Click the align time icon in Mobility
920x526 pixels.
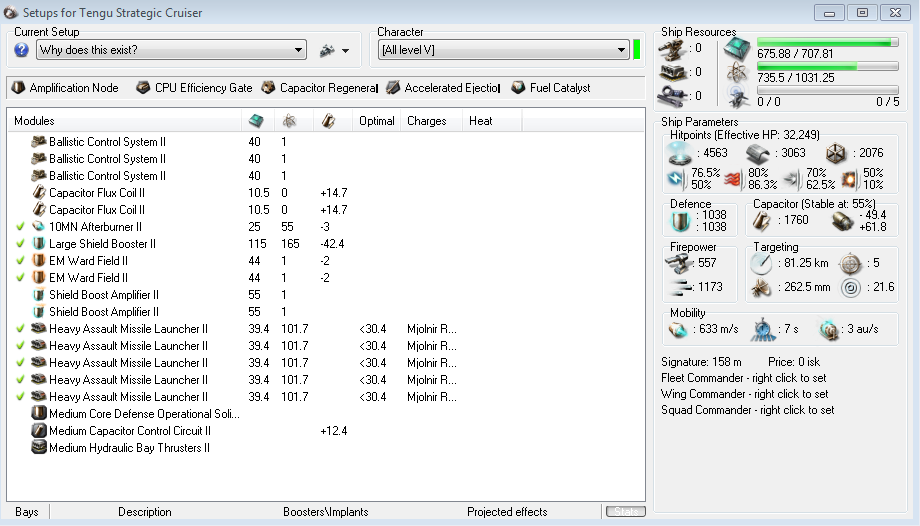(x=763, y=330)
